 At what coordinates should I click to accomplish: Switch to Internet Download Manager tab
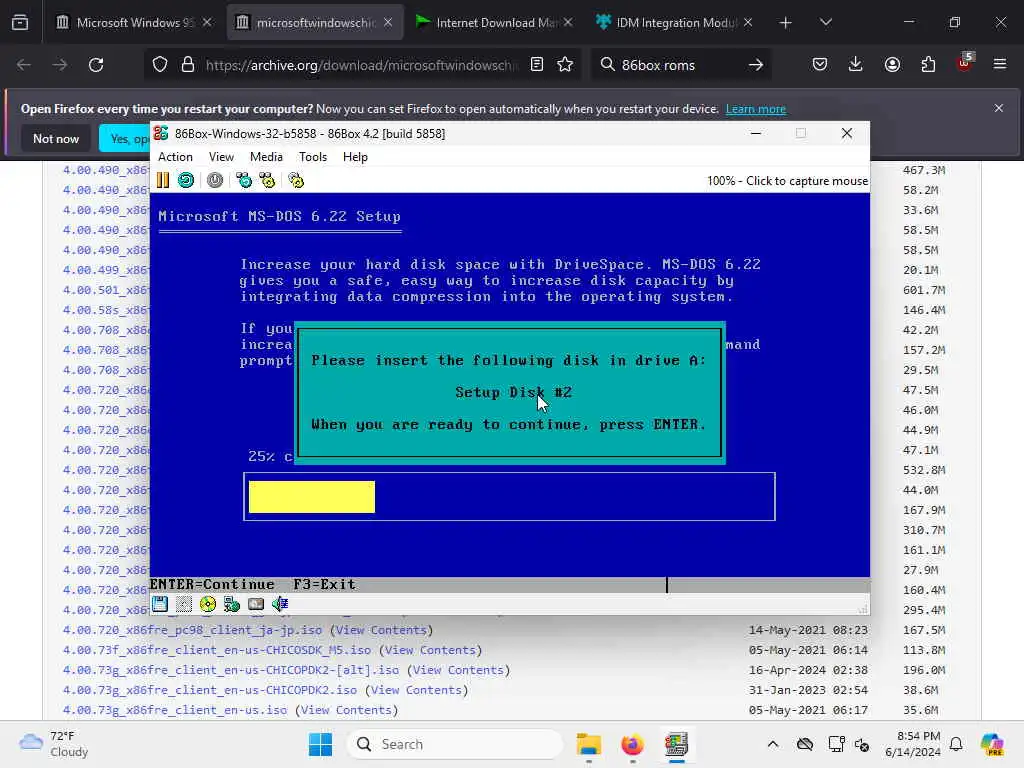[496, 22]
